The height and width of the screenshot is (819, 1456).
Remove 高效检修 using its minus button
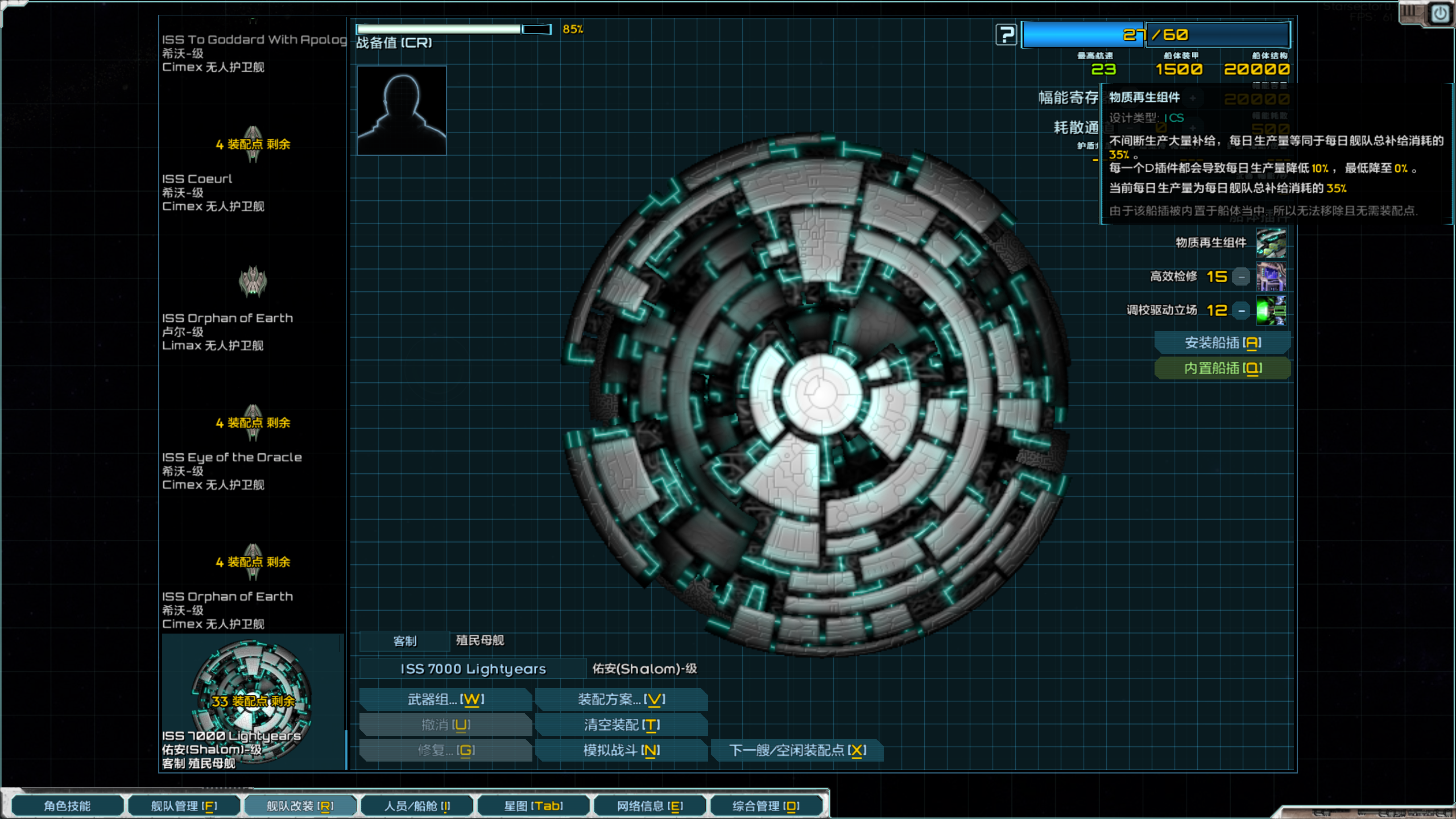coord(1240,277)
